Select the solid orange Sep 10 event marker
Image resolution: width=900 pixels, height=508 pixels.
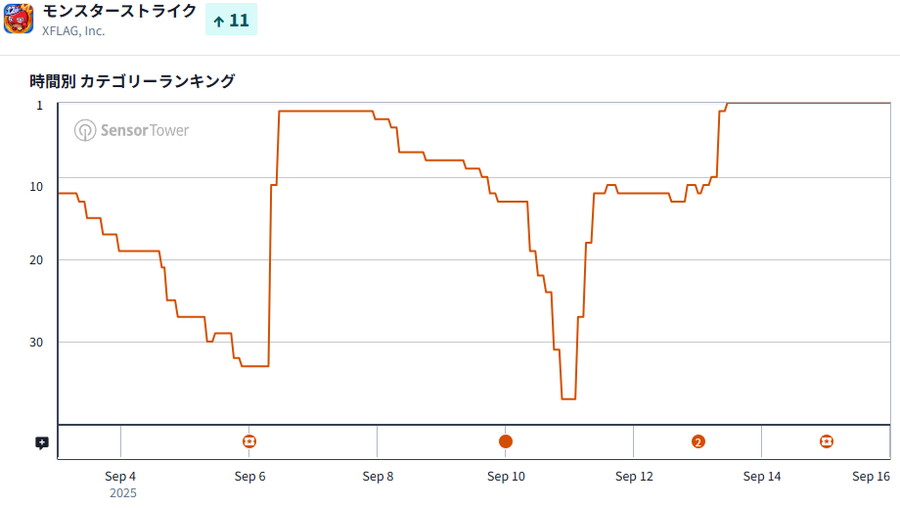coord(505,441)
